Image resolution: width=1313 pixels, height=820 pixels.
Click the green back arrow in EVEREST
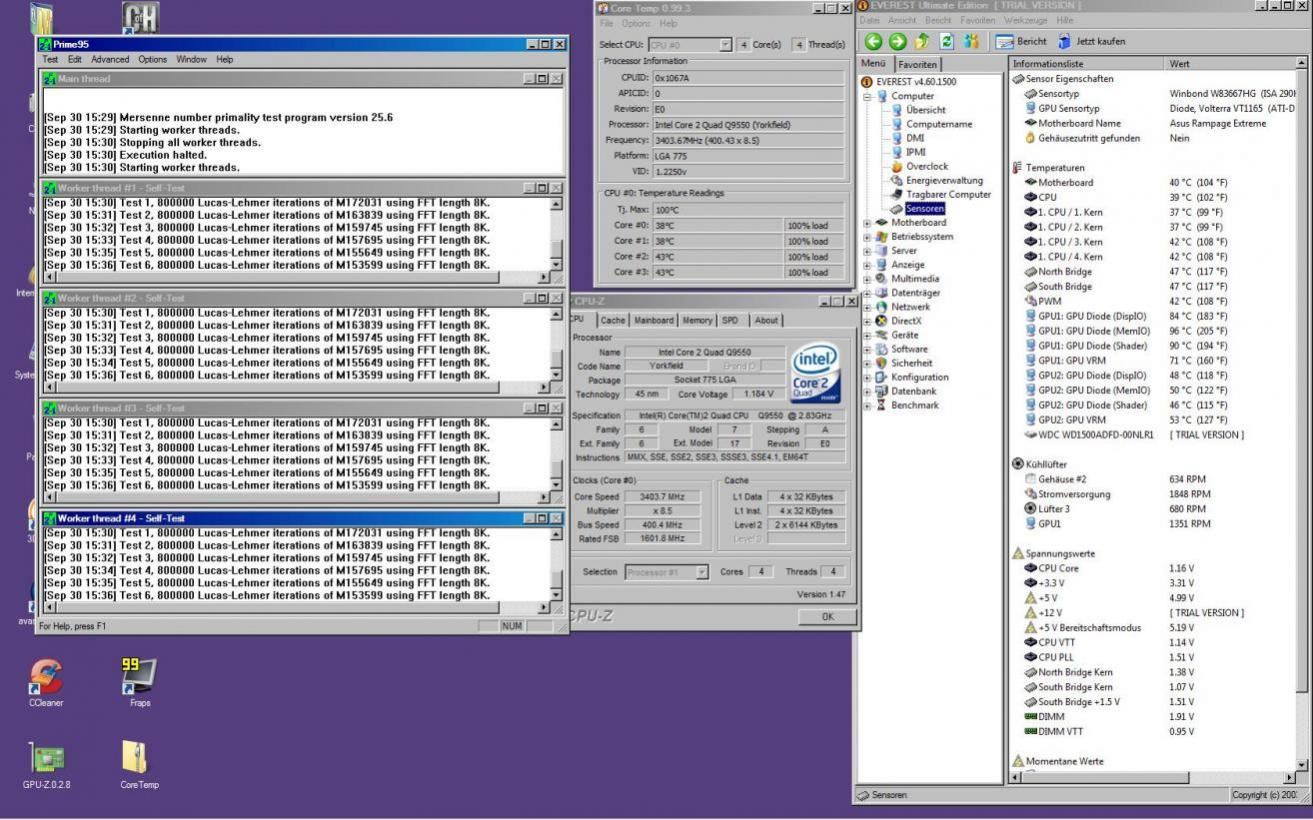[873, 41]
